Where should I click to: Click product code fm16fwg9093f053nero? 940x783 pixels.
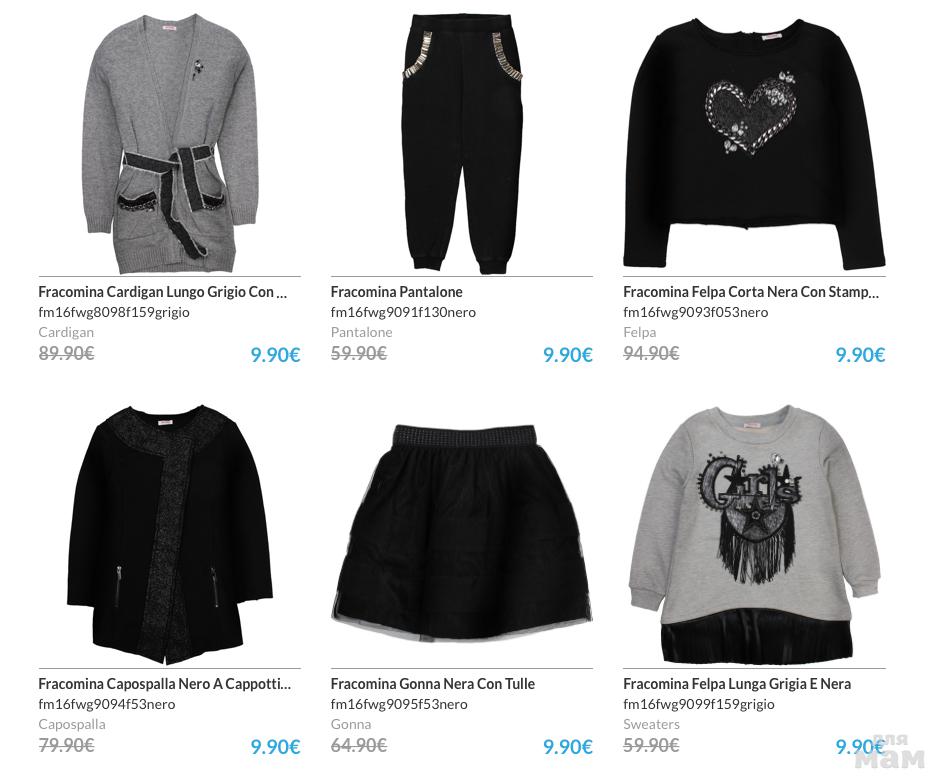695,312
